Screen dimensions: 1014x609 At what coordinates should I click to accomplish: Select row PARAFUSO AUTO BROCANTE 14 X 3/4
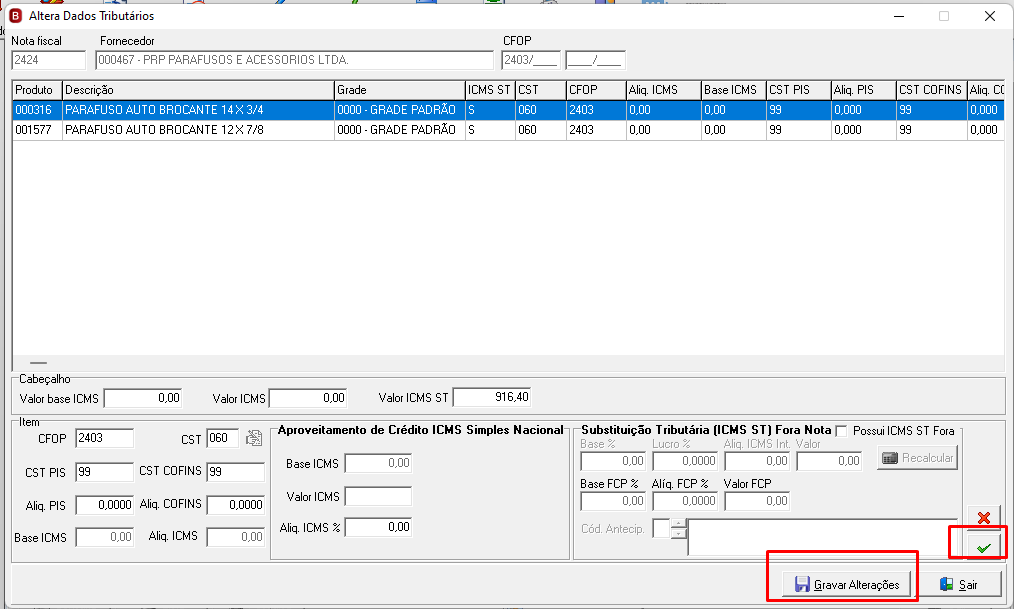tap(508, 110)
